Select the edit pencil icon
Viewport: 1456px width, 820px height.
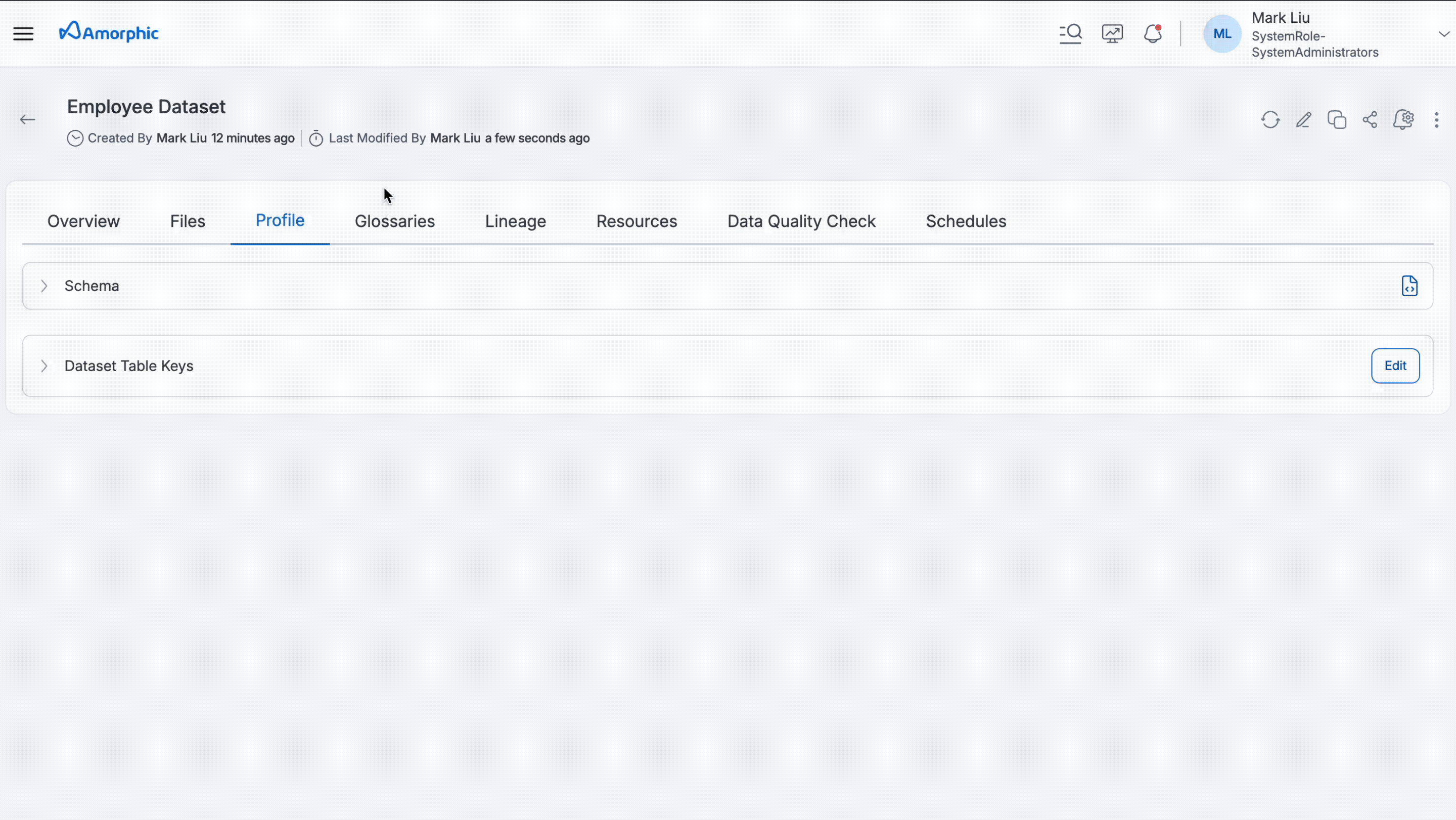(x=1304, y=120)
